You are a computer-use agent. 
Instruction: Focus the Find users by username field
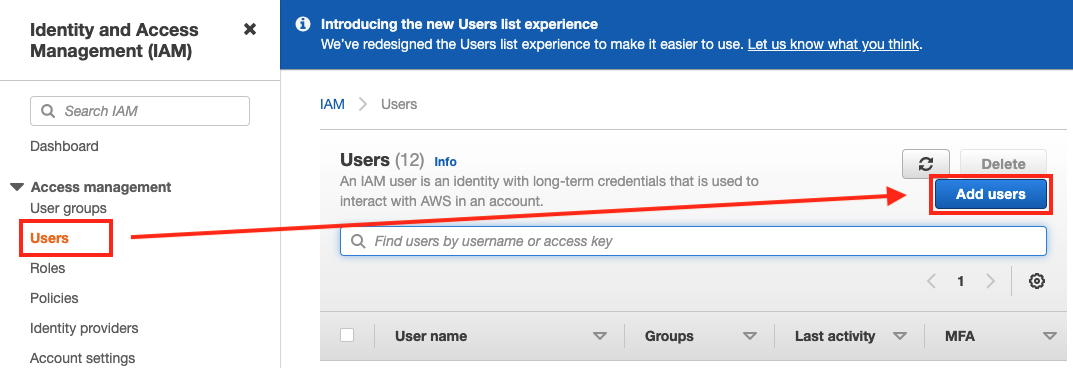[693, 241]
